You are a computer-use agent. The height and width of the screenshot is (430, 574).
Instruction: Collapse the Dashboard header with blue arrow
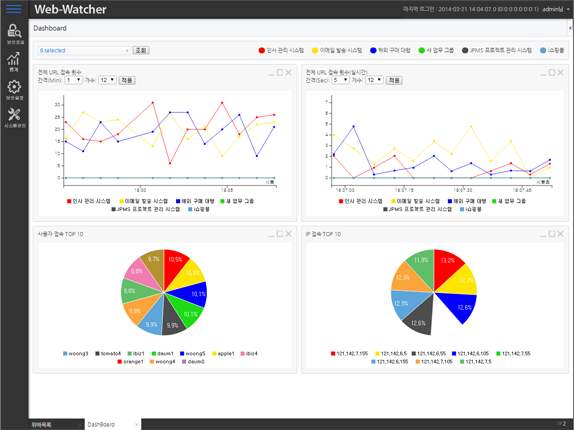pyautogui.click(x=570, y=28)
